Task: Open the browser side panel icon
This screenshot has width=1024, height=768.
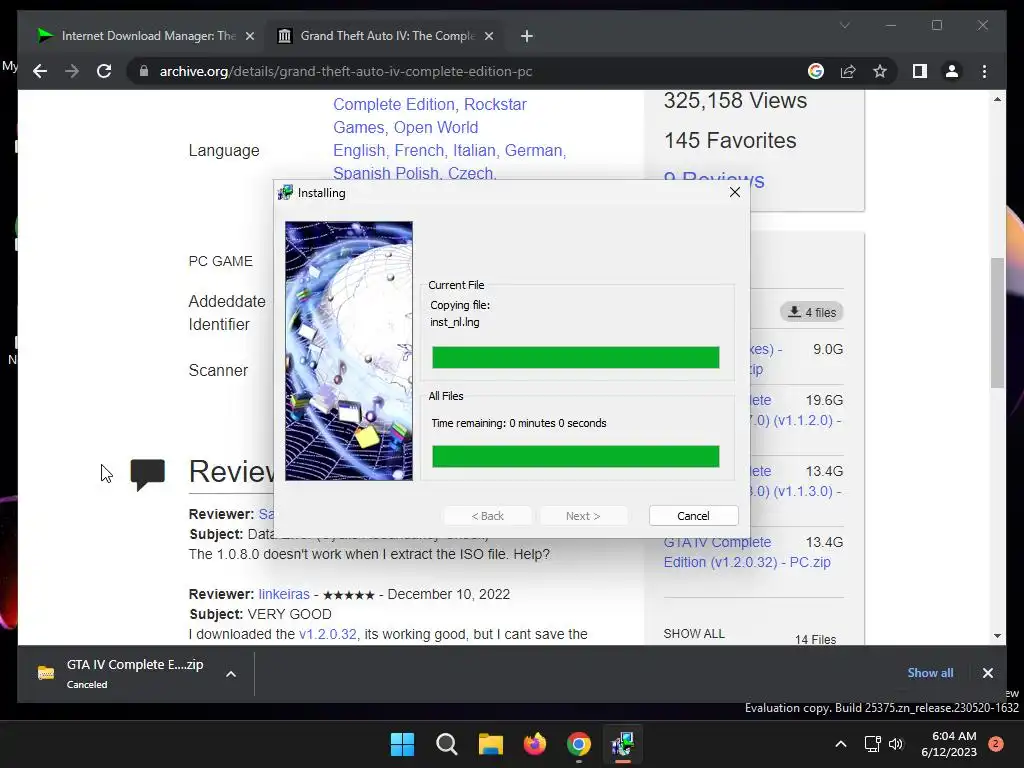Action: click(920, 71)
